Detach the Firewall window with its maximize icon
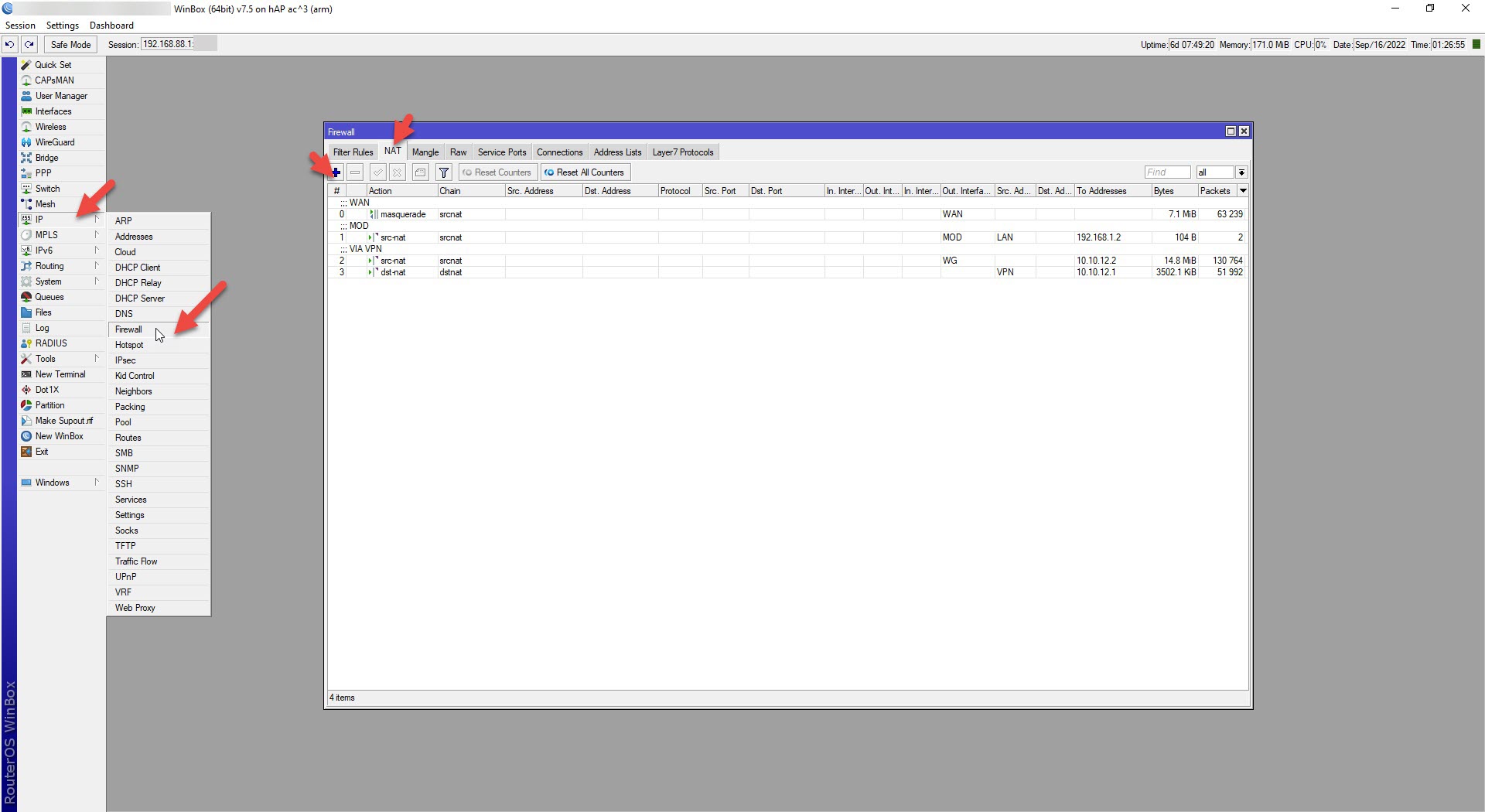This screenshot has width=1485, height=812. (1231, 131)
